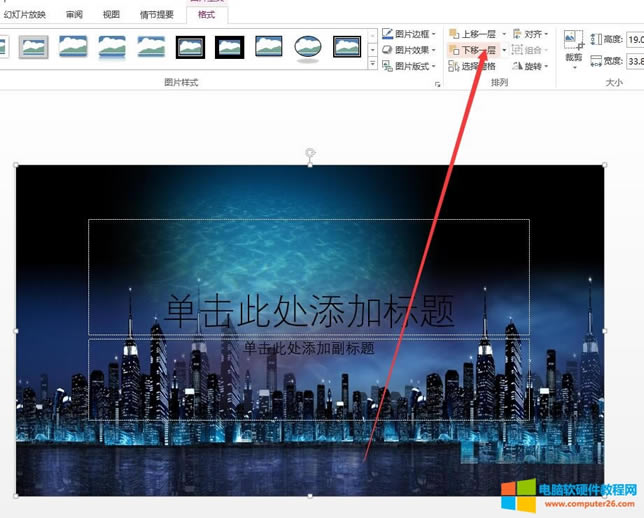The height and width of the screenshot is (518, 644).
Task: Click the 图片版式 (picture layout) icon
Action: pyautogui.click(x=387, y=66)
